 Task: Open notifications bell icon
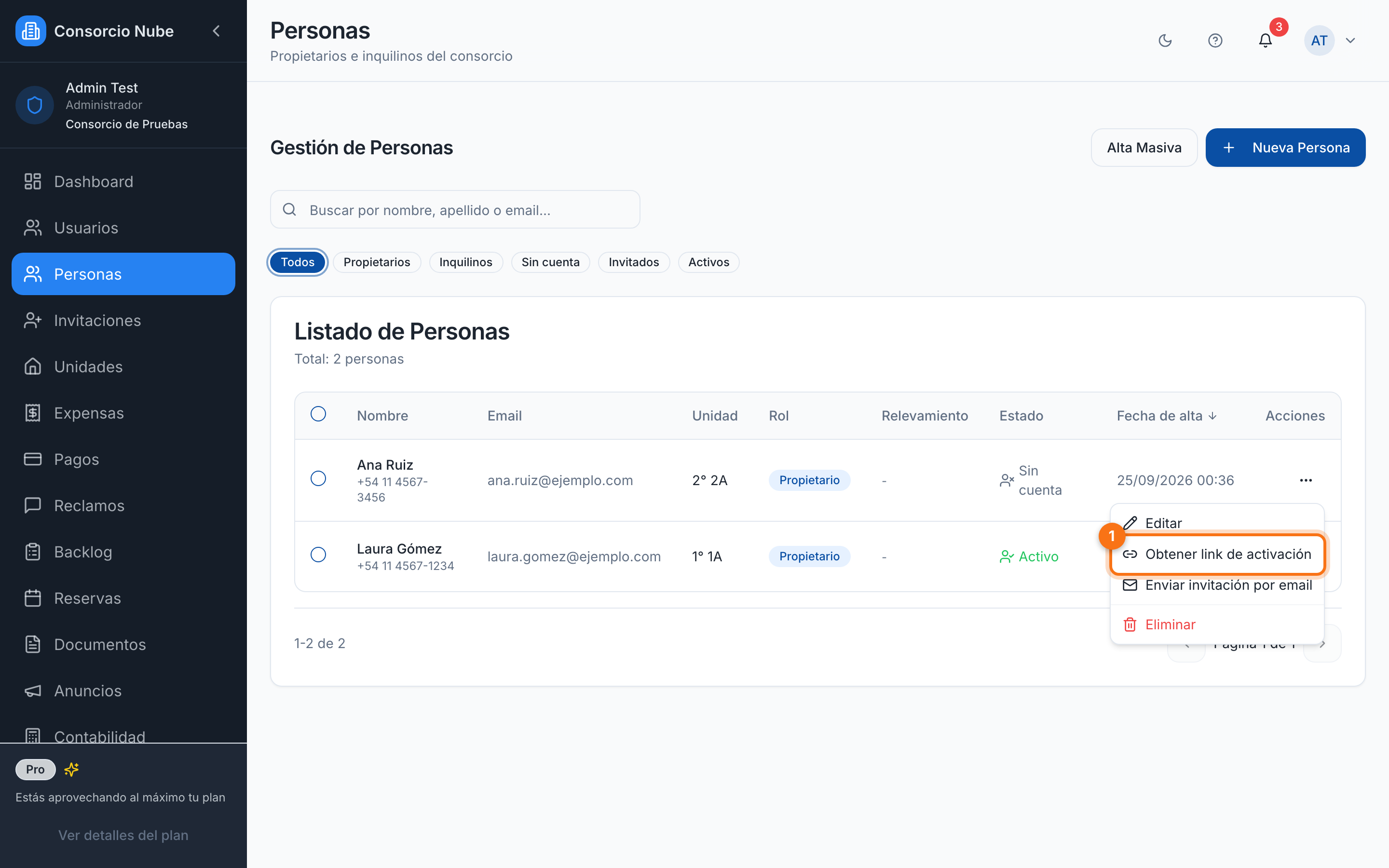(1265, 40)
